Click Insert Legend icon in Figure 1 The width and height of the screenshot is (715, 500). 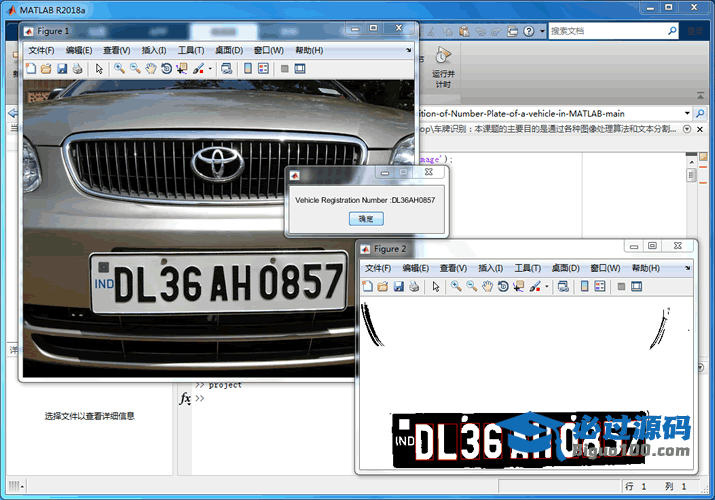(x=263, y=69)
